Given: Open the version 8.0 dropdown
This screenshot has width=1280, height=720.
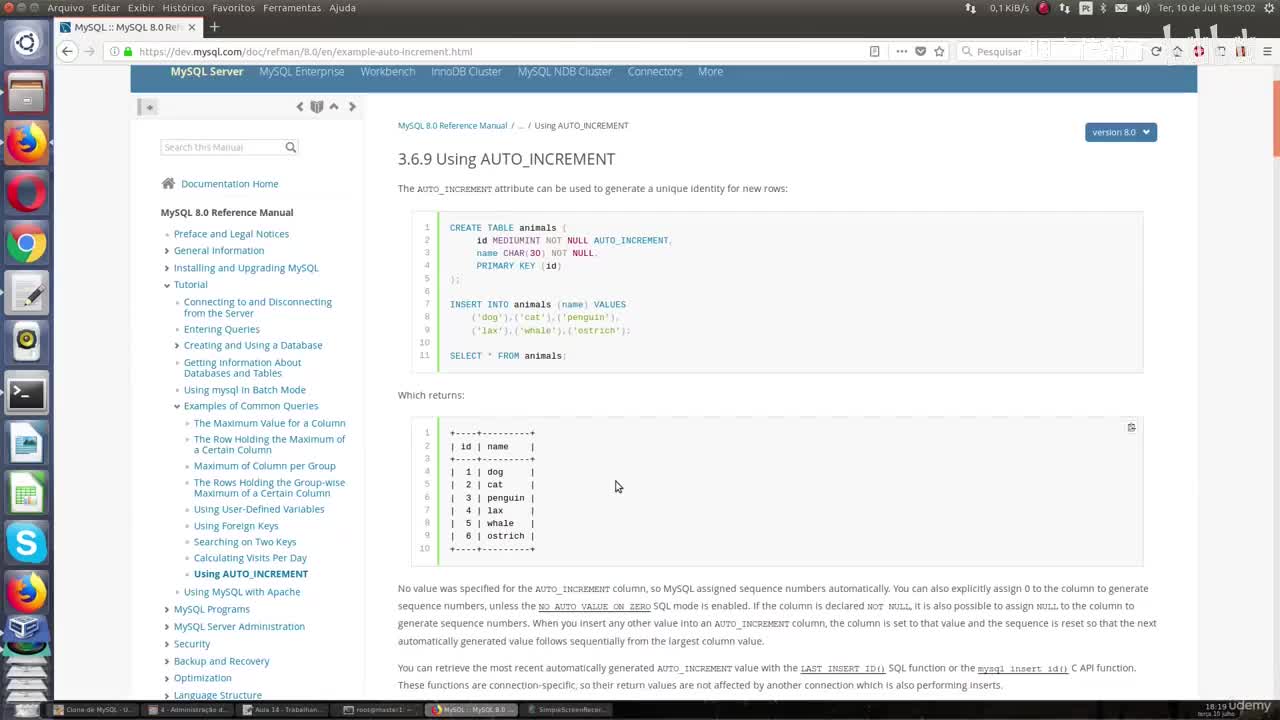Looking at the screenshot, I should [1121, 132].
